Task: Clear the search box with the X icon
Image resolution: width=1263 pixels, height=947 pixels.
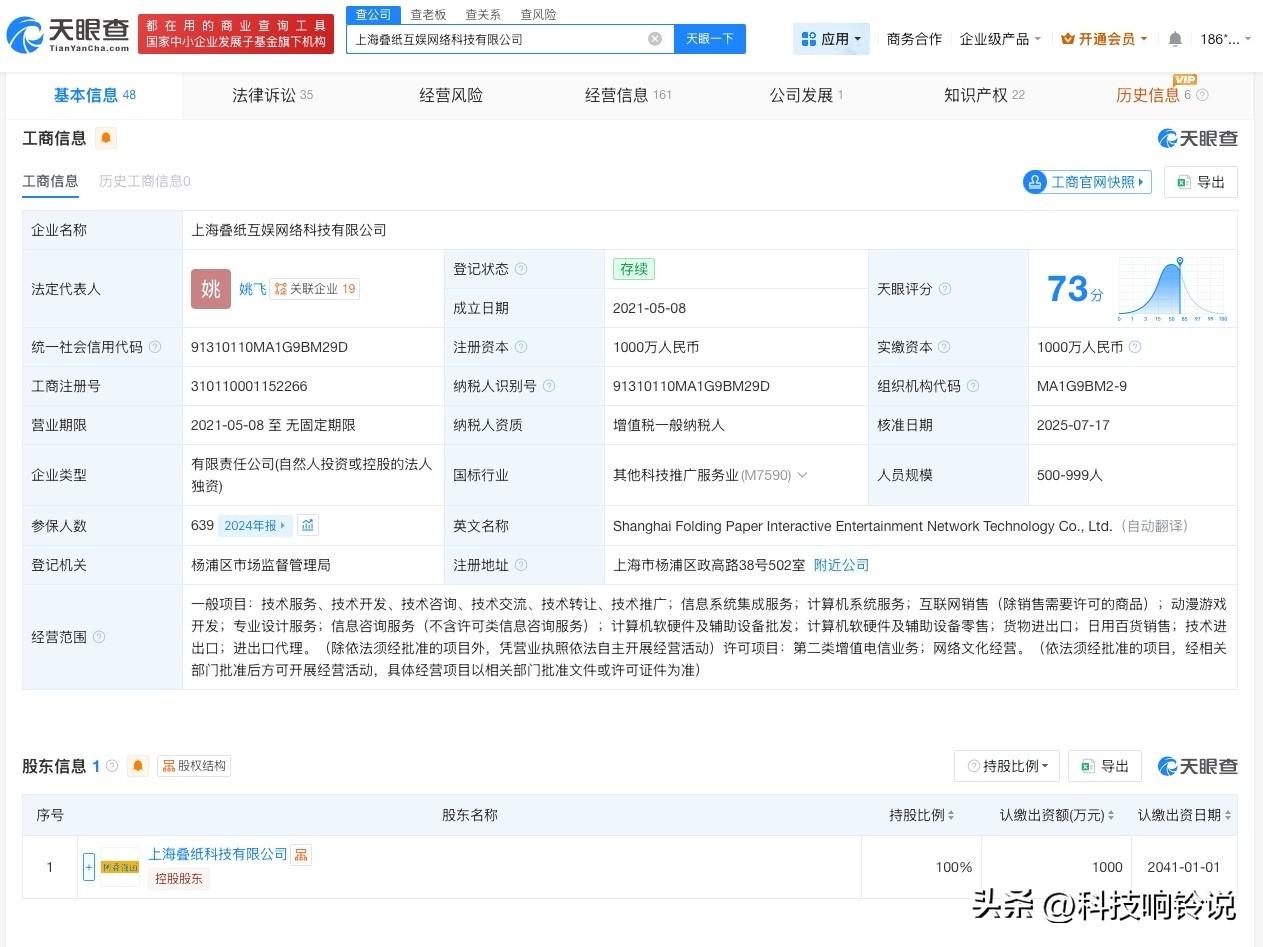Action: pos(655,39)
